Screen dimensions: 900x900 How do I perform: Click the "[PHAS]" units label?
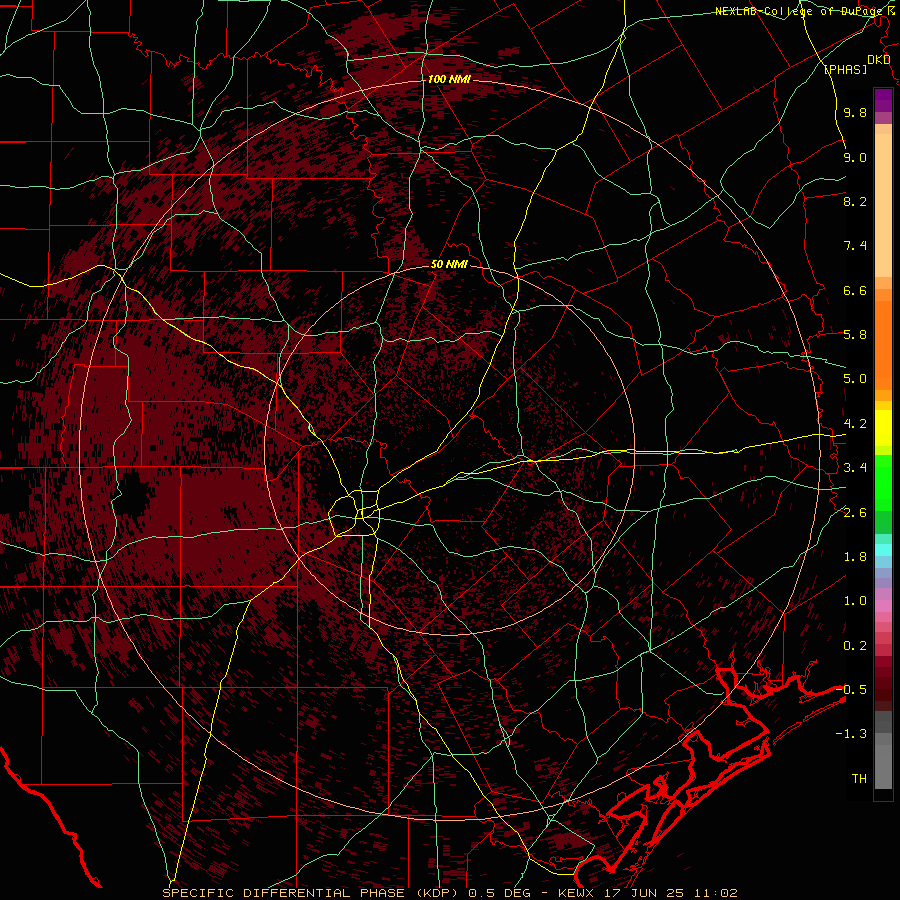(x=845, y=70)
